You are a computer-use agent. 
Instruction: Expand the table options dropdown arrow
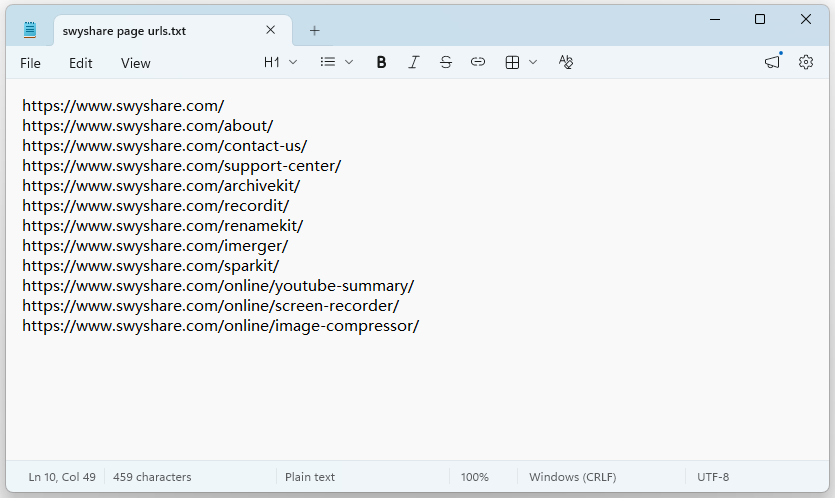pyautogui.click(x=533, y=62)
